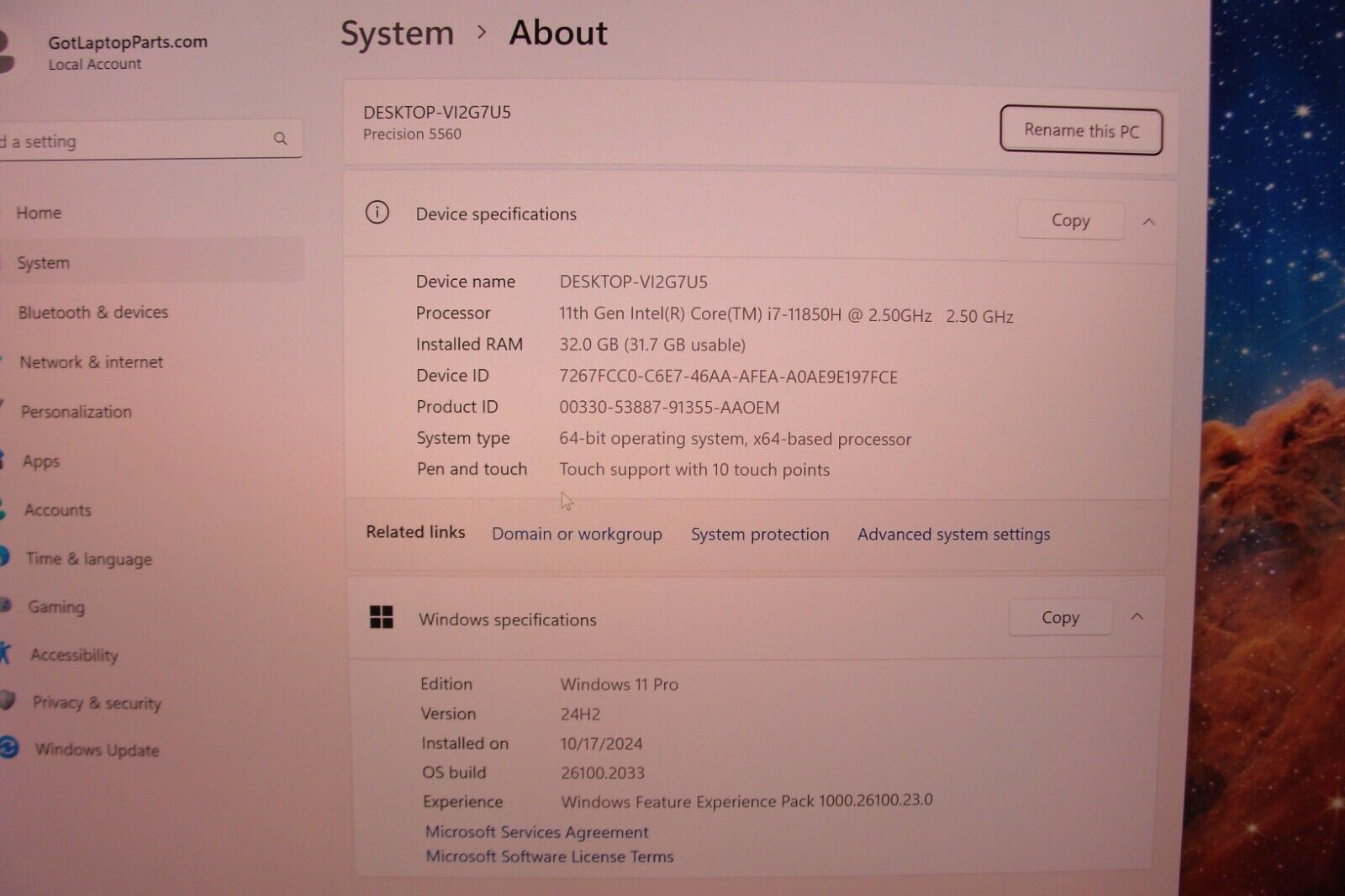
Task: Open Home in the settings sidebar
Action: click(39, 213)
